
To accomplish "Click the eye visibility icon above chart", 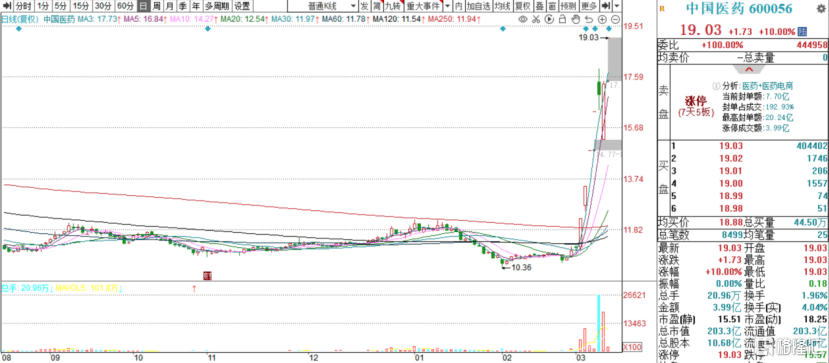I will pyautogui.click(x=523, y=19).
